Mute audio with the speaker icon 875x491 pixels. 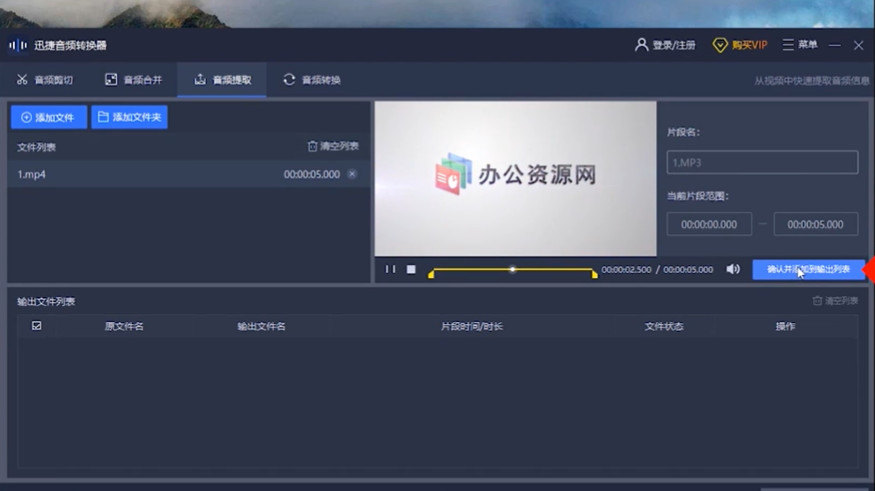[x=733, y=269]
